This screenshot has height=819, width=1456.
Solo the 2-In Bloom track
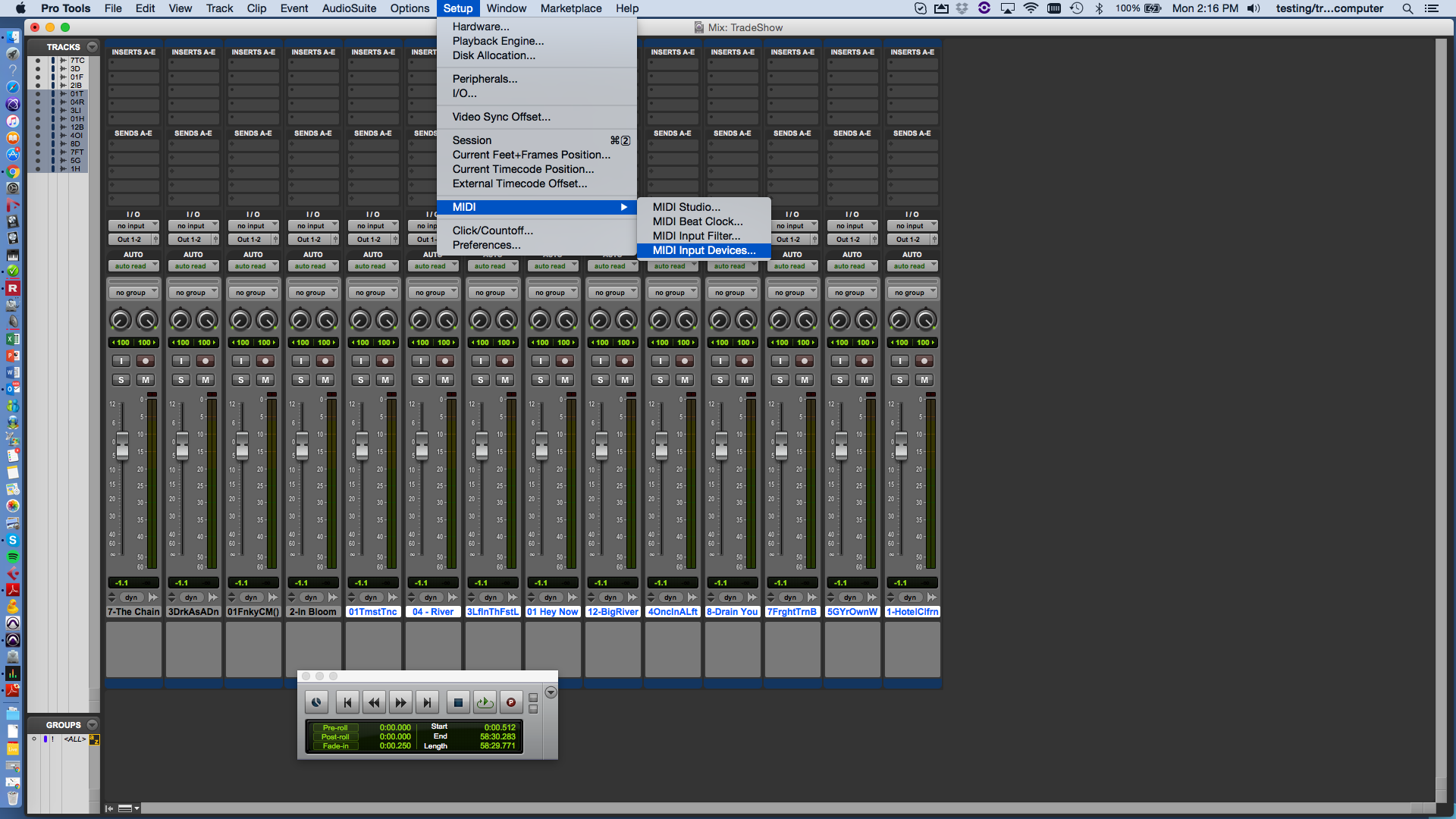pos(300,379)
